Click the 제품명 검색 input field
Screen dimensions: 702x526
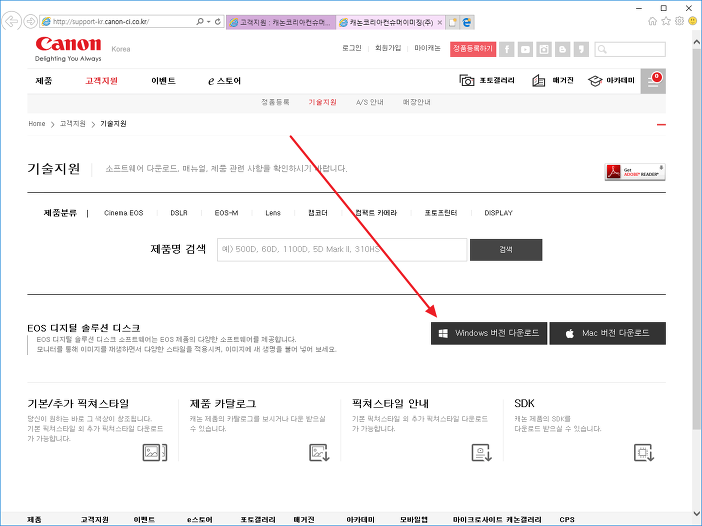coord(342,250)
